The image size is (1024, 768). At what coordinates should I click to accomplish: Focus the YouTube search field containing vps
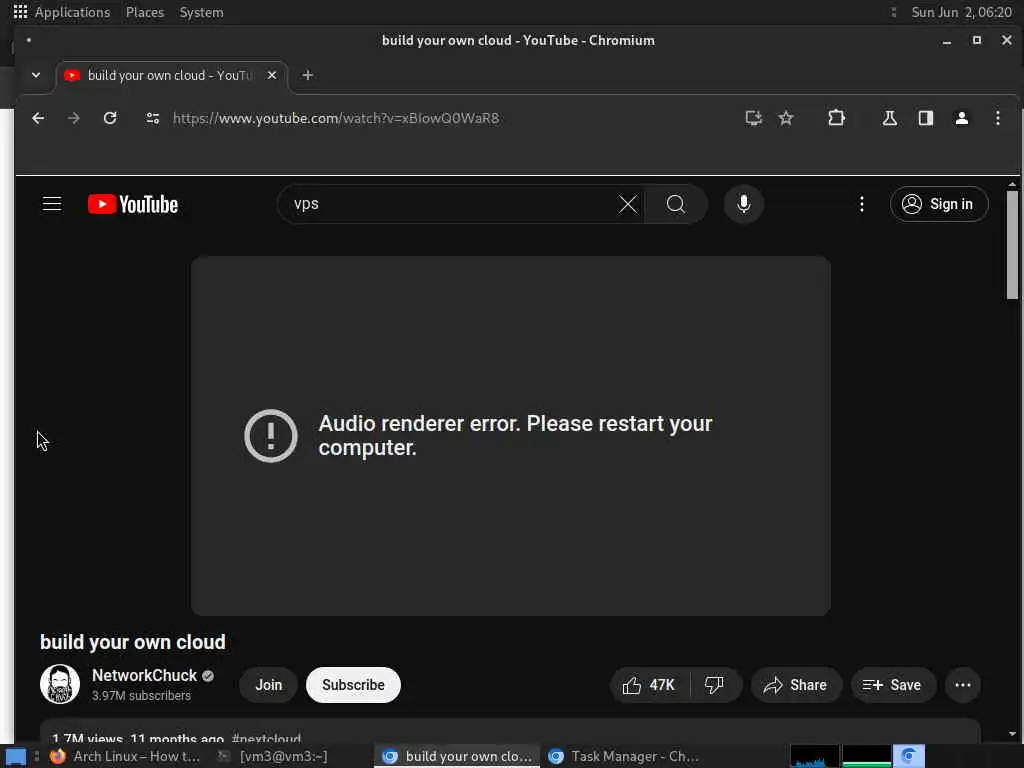pyautogui.click(x=451, y=204)
